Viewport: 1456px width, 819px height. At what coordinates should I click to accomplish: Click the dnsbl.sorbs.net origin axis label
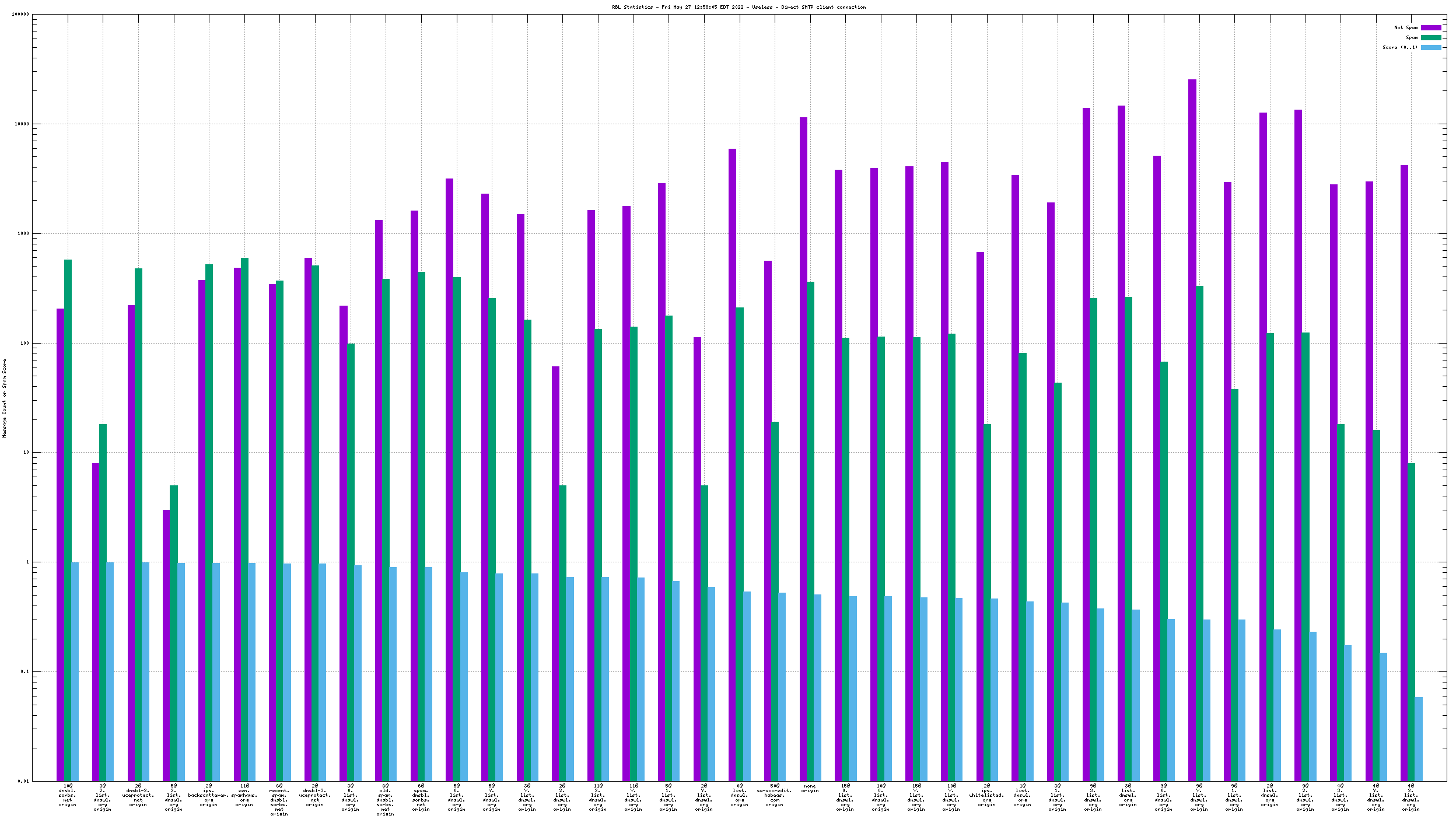point(68,795)
